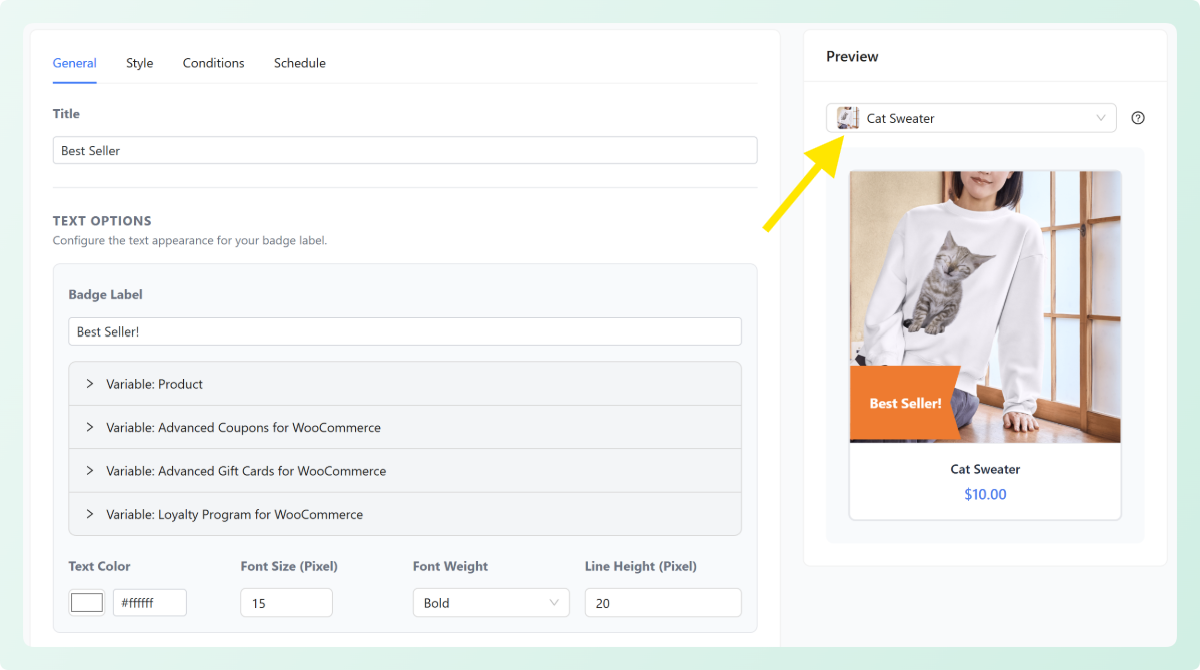Click the Font Size pixel field
Image resolution: width=1200 pixels, height=670 pixels.
coord(286,603)
